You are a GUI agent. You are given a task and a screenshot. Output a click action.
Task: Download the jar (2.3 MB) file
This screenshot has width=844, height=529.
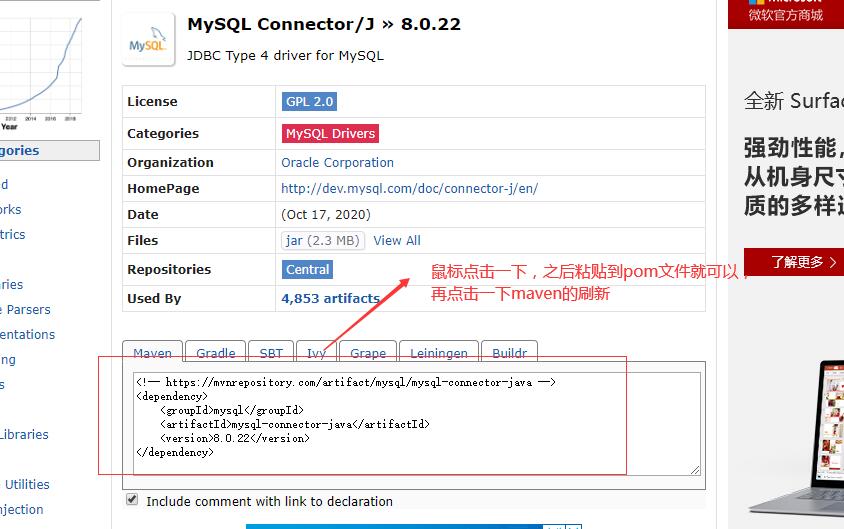point(322,241)
